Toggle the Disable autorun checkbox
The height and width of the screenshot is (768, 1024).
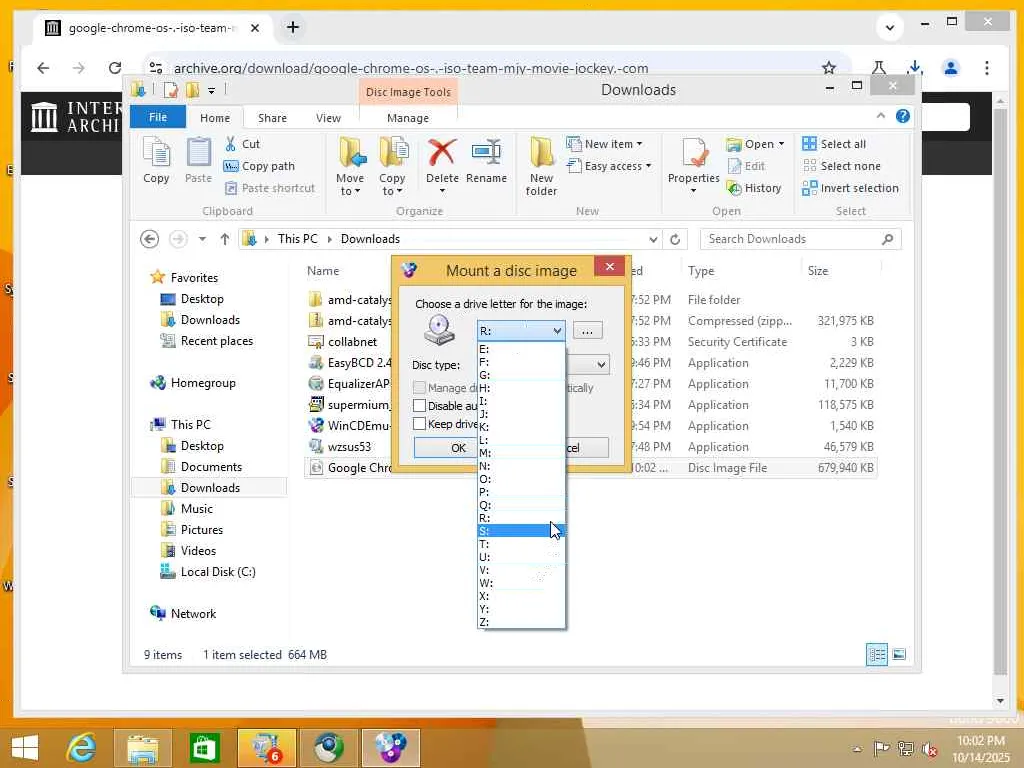419,406
